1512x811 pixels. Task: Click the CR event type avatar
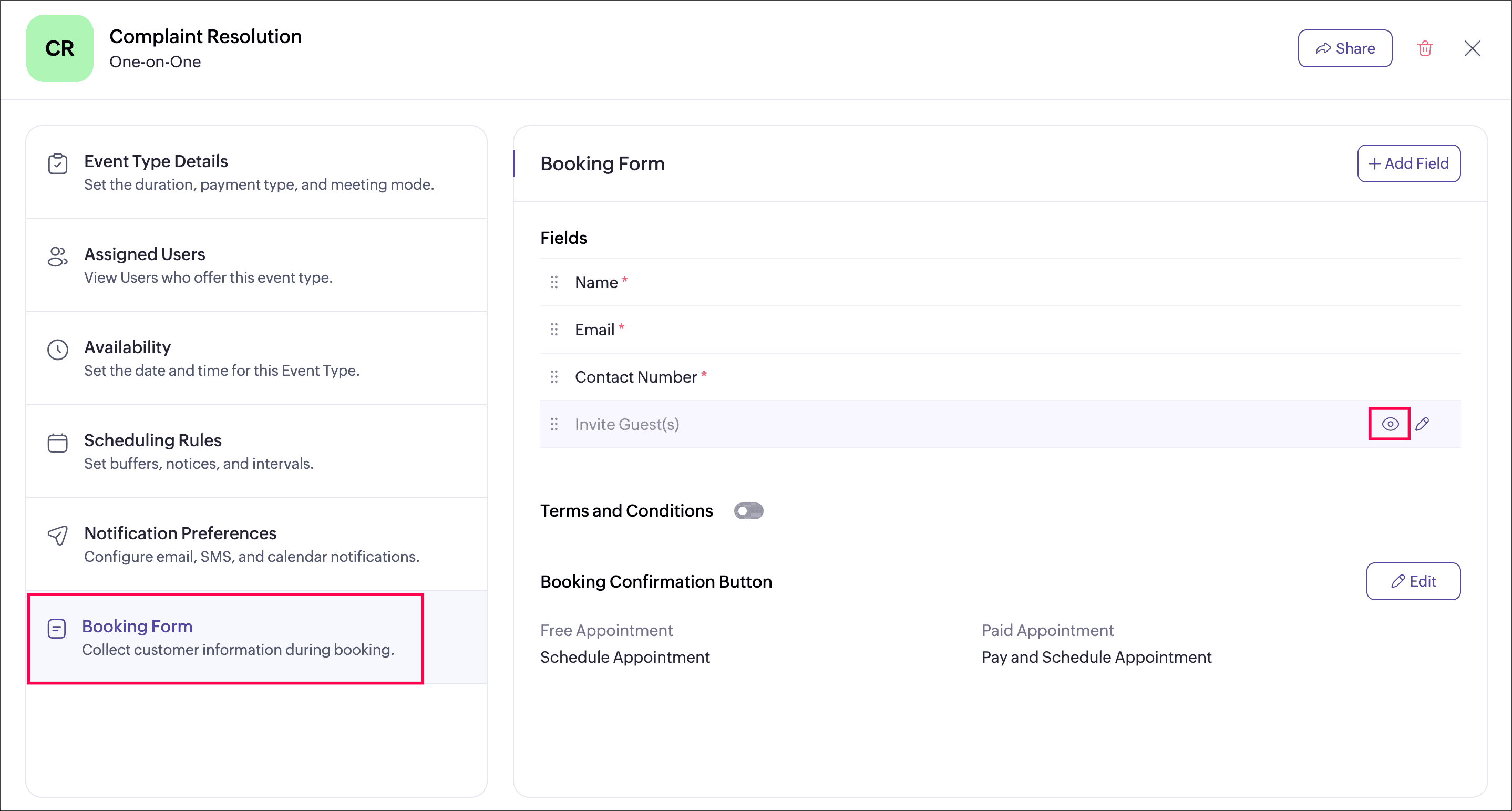[x=60, y=48]
